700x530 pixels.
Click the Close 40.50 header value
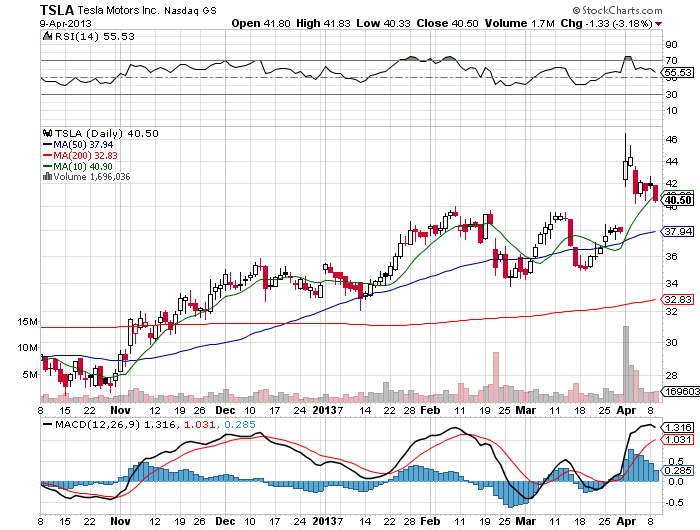(447, 23)
